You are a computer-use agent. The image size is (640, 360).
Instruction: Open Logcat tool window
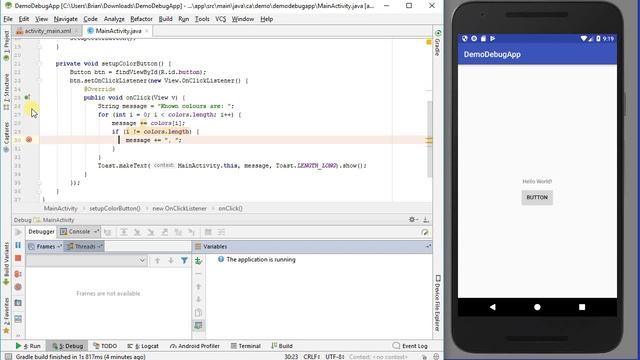143,346
